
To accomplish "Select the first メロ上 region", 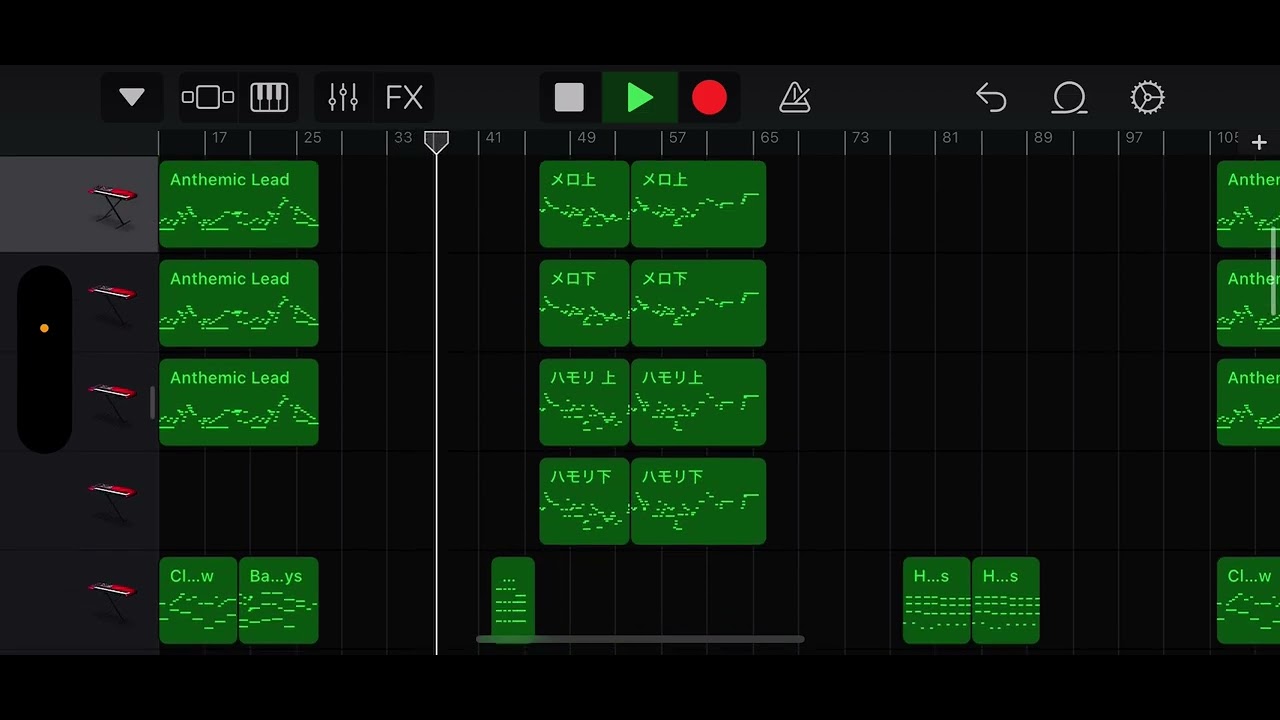I will (584, 204).
